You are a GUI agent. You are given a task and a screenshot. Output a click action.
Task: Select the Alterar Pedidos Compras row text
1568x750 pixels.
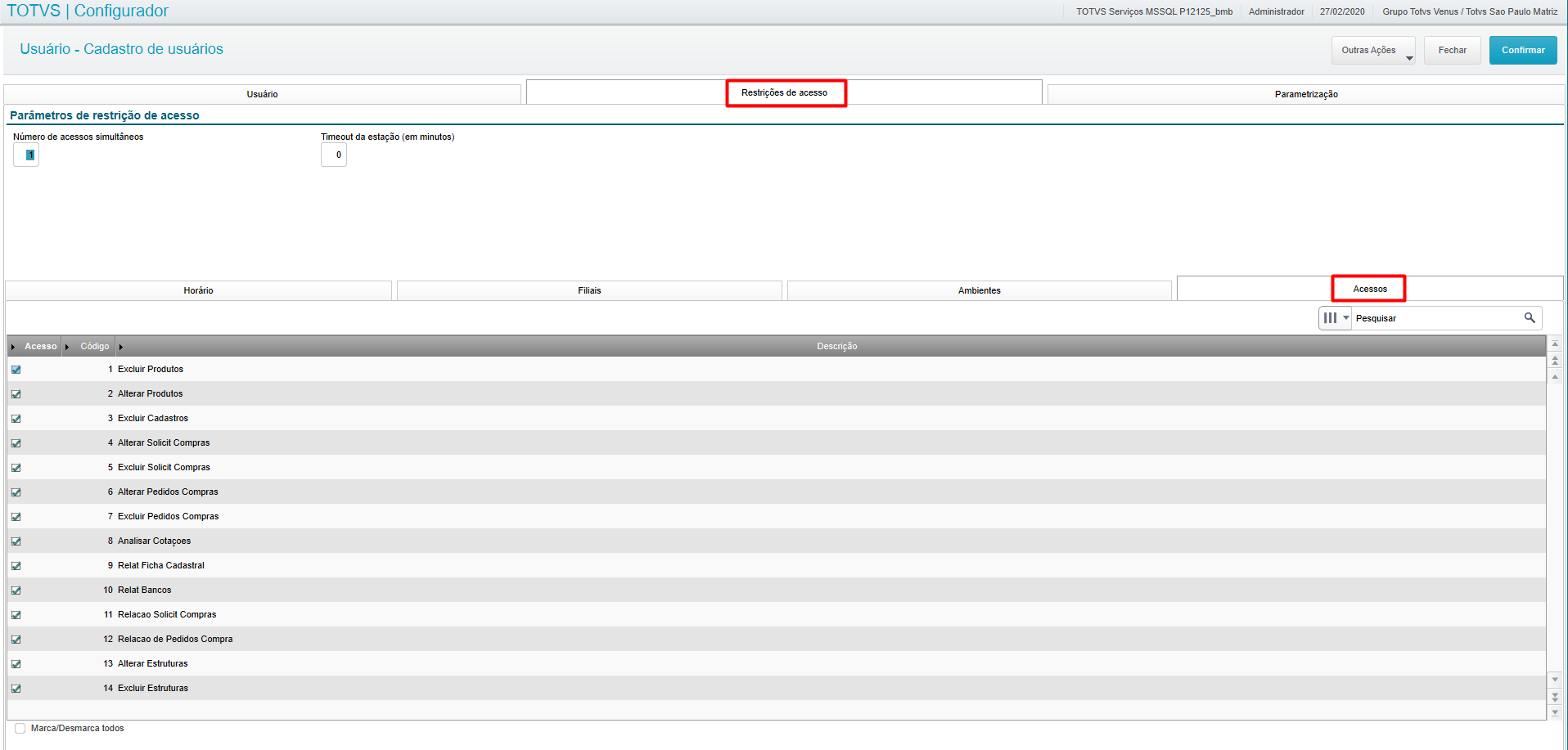168,492
